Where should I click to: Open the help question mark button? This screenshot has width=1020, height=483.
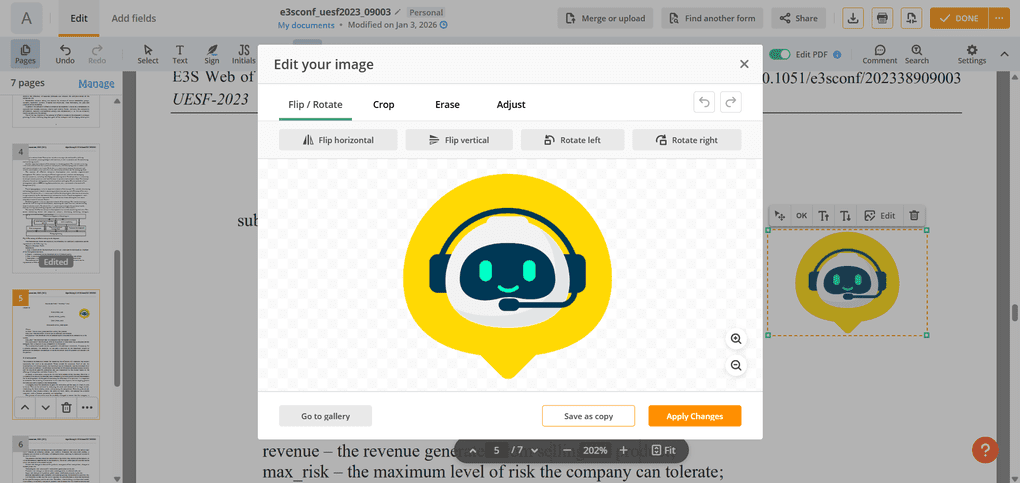click(x=985, y=450)
